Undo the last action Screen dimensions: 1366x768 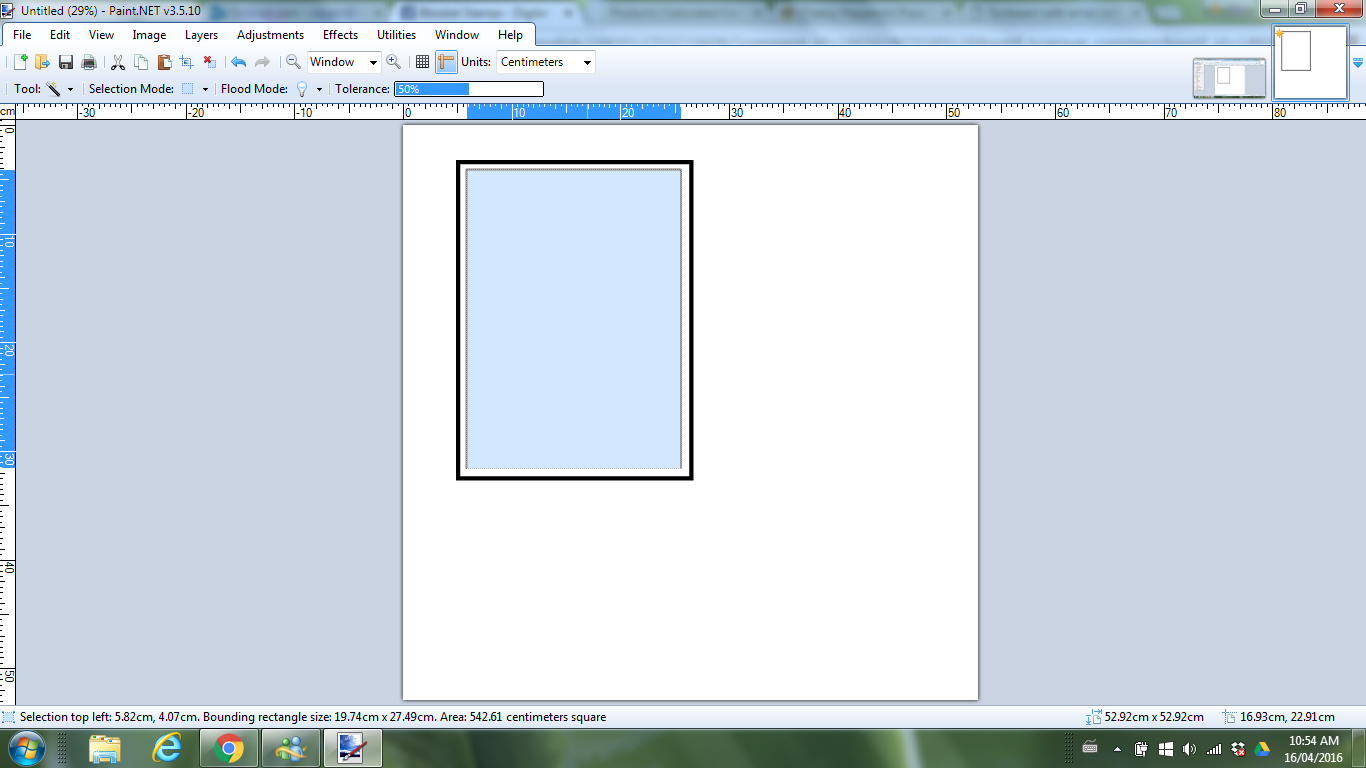[x=238, y=61]
